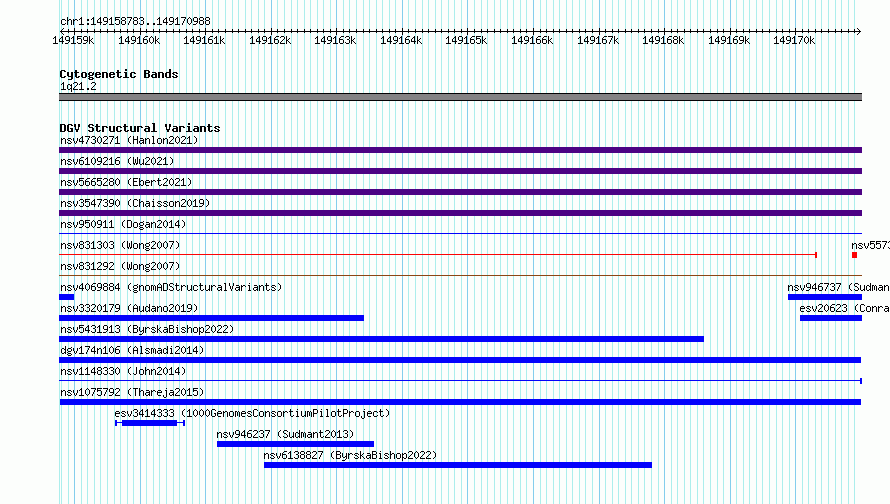890x504 pixels.
Task: Click the nsv831303 (Wong2007) label
Action: pyautogui.click(x=120, y=245)
